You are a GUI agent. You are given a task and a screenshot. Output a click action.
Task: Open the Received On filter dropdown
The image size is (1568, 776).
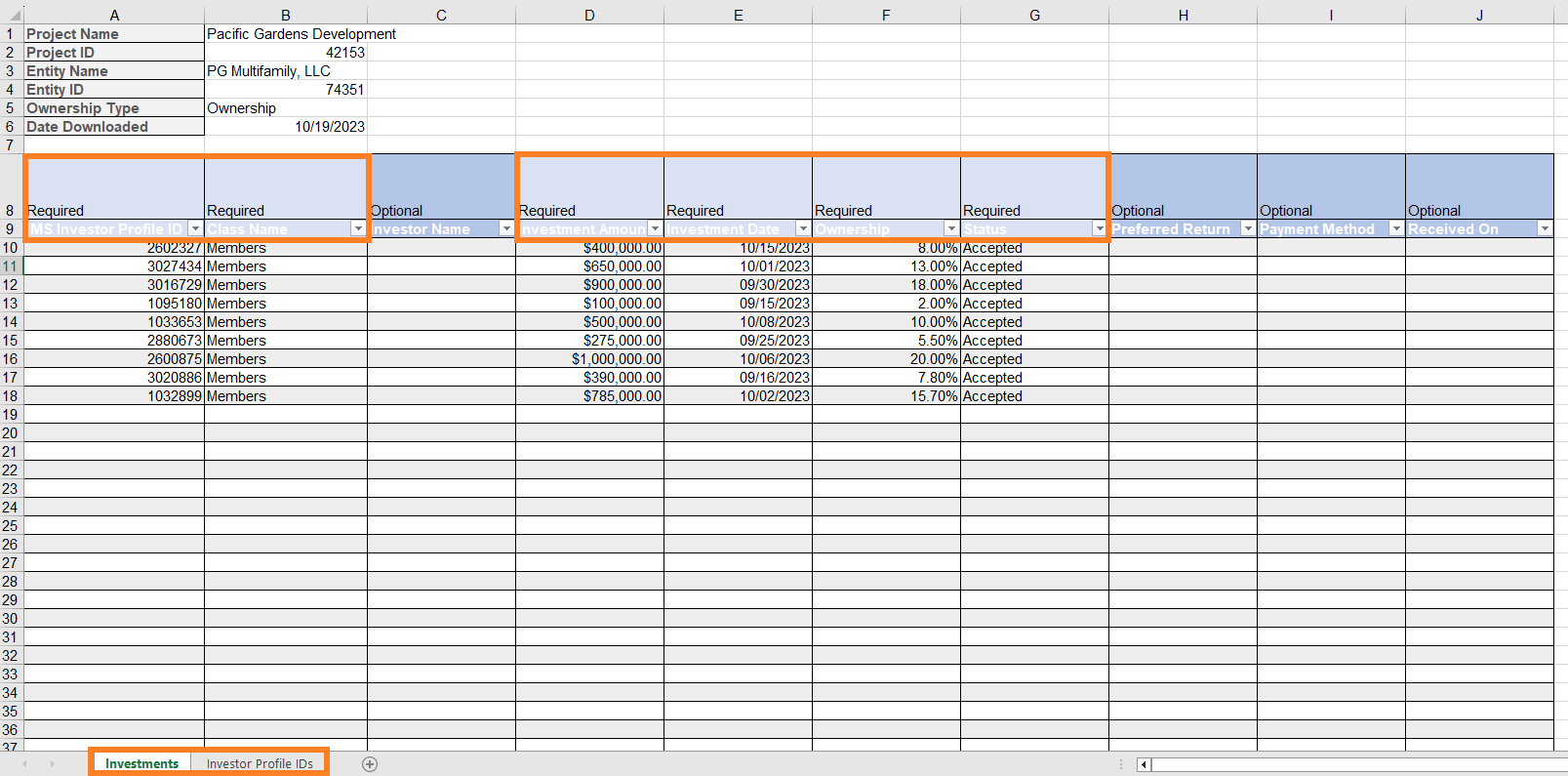(1545, 228)
